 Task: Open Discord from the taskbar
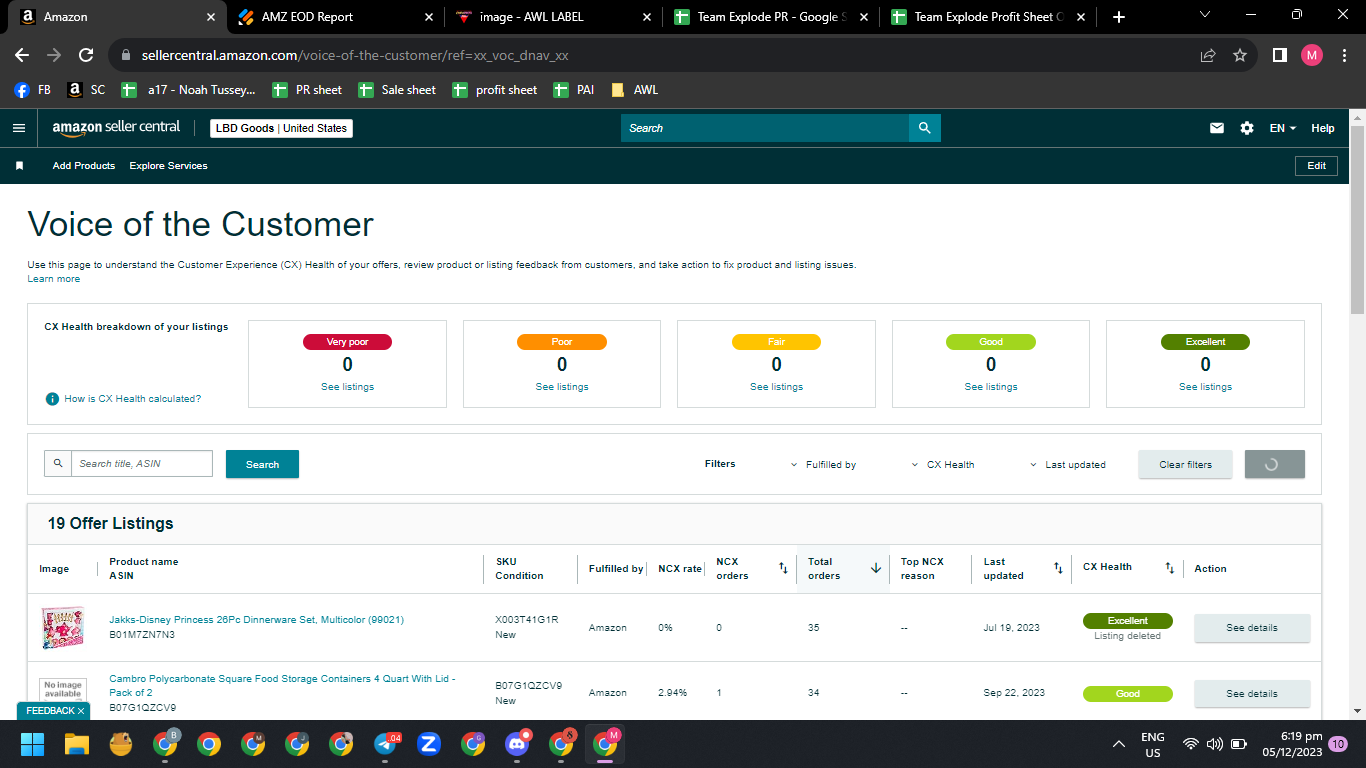tap(517, 744)
